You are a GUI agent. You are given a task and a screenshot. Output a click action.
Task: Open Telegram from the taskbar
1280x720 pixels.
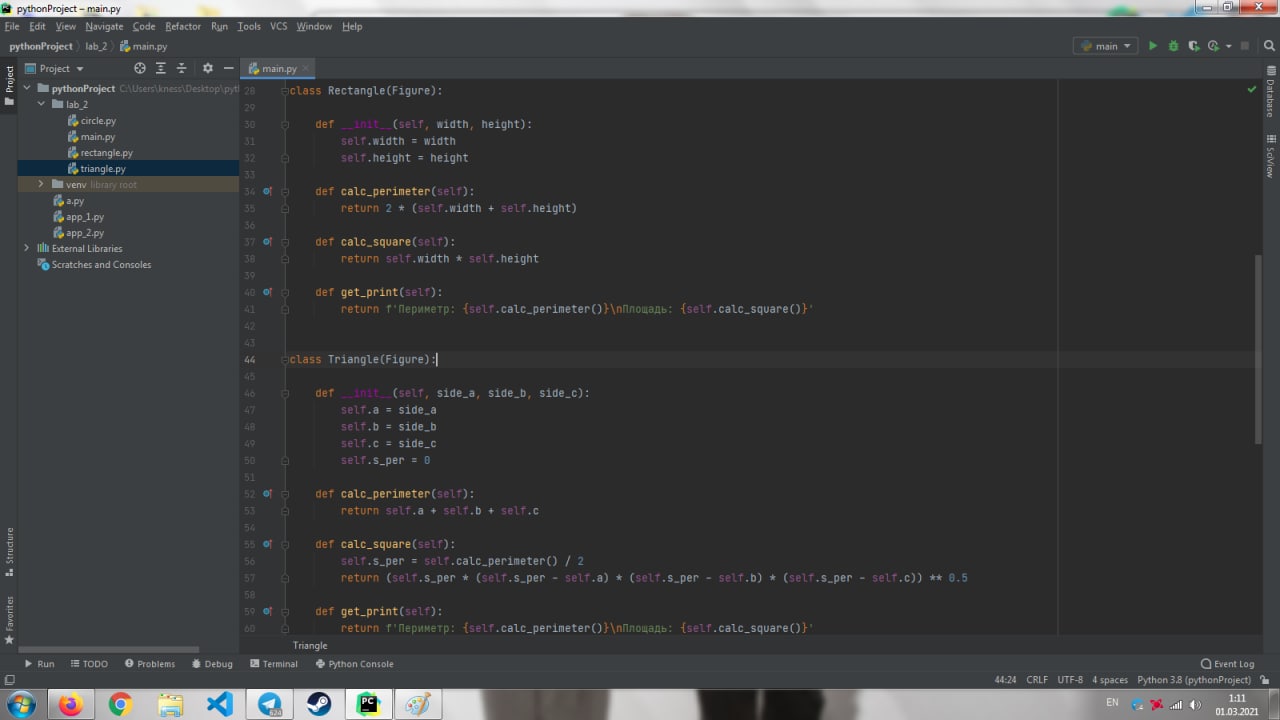click(269, 704)
